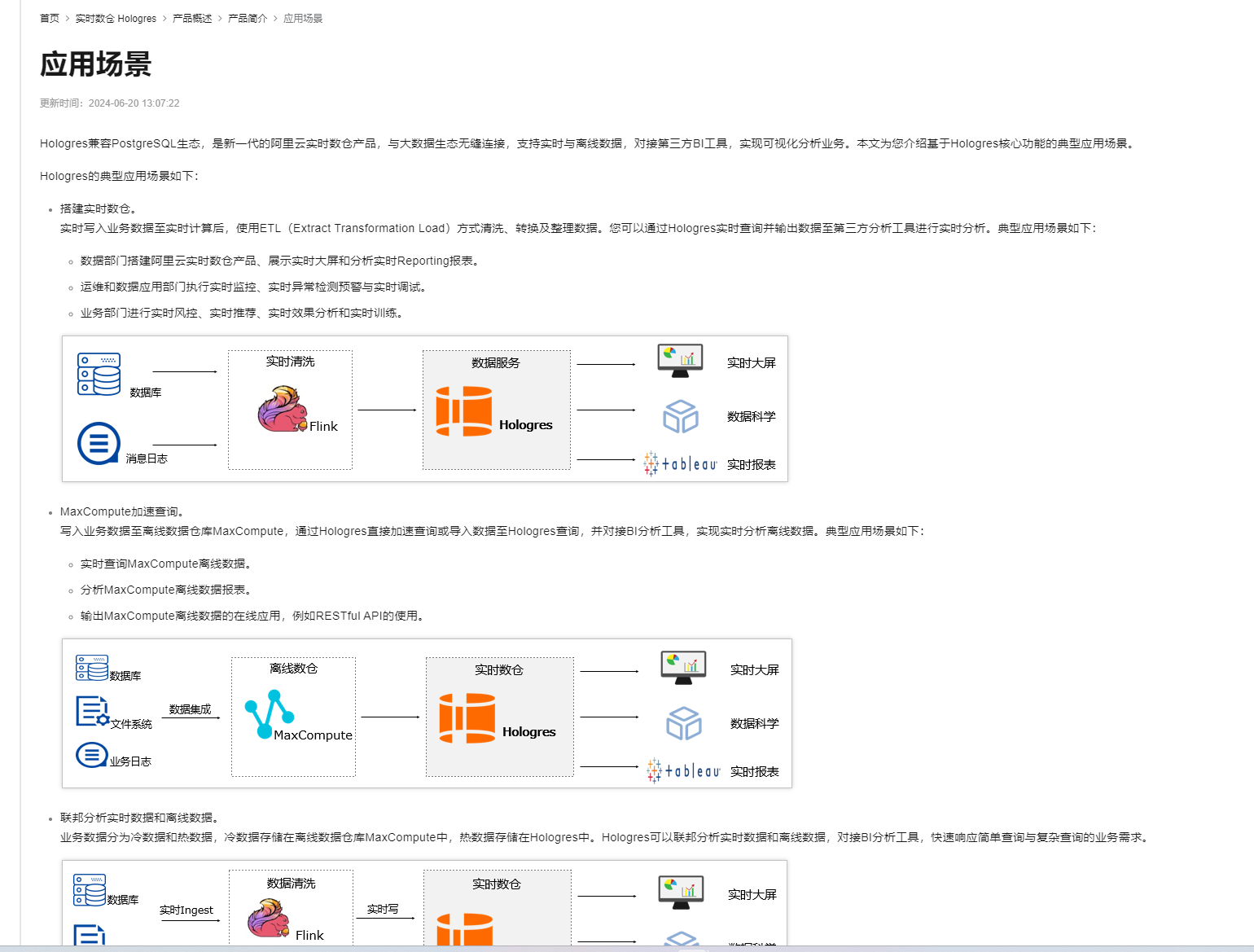This screenshot has width=1254, height=952.
Task: Click the 业务部门进行实时风控 sub-bullet line
Action: point(243,313)
